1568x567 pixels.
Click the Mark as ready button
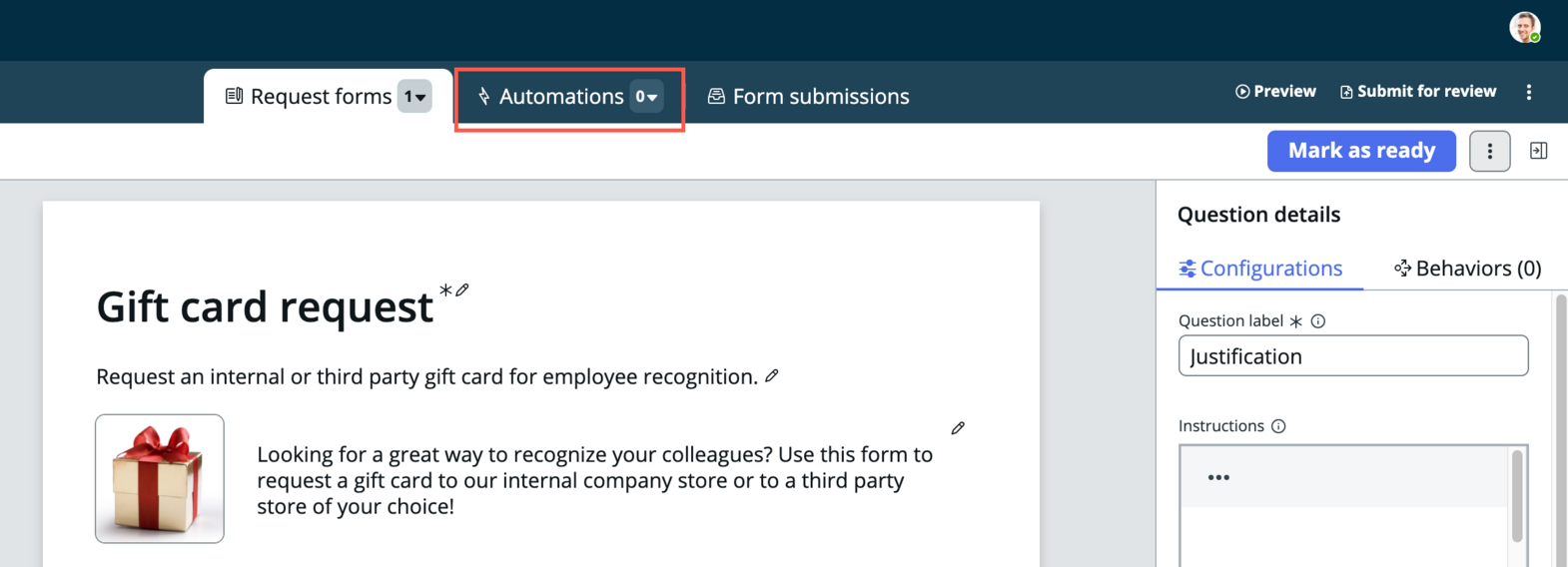click(x=1361, y=151)
